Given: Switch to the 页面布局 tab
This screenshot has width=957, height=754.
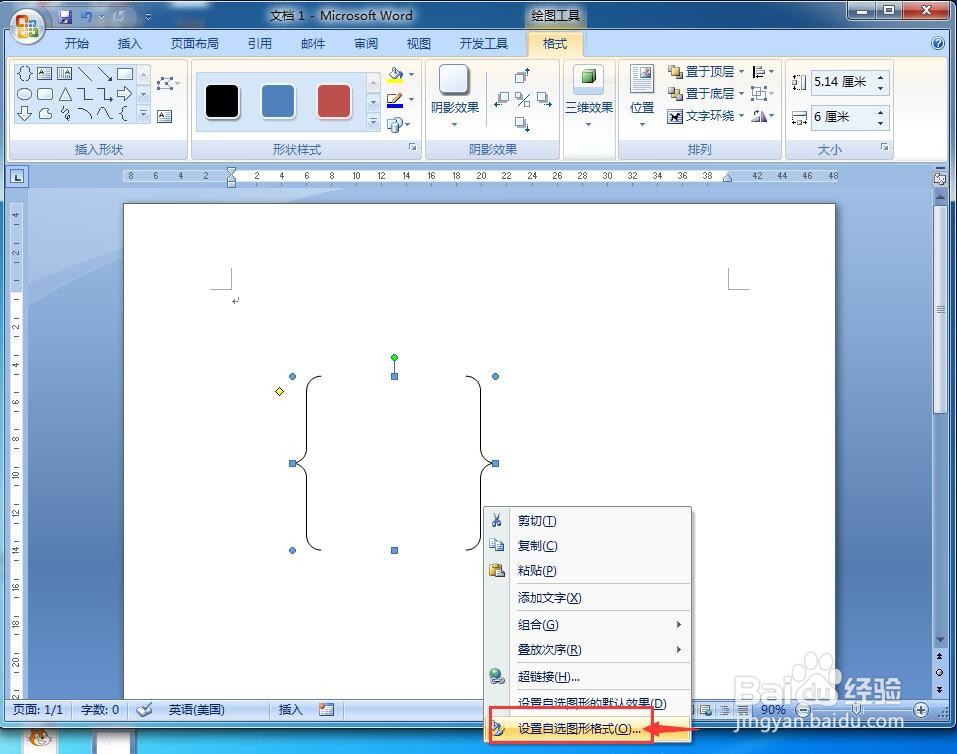Looking at the screenshot, I should (194, 43).
